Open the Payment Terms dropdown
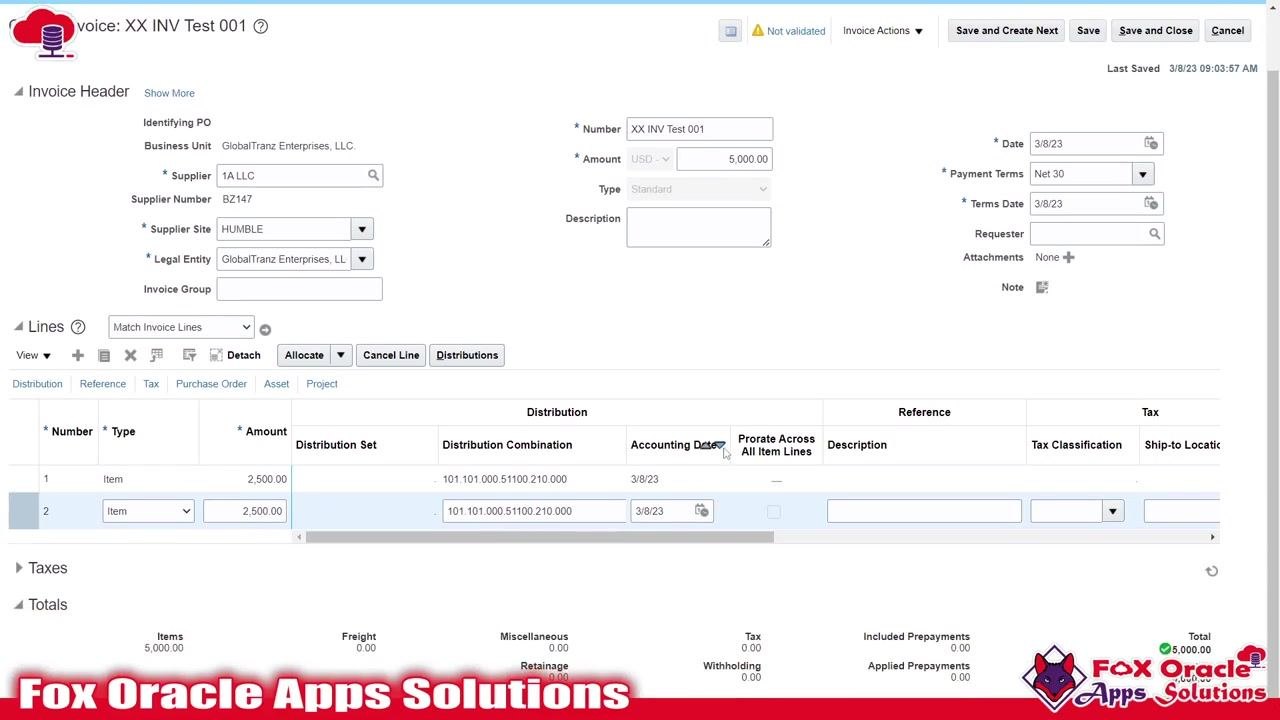 coord(1142,174)
